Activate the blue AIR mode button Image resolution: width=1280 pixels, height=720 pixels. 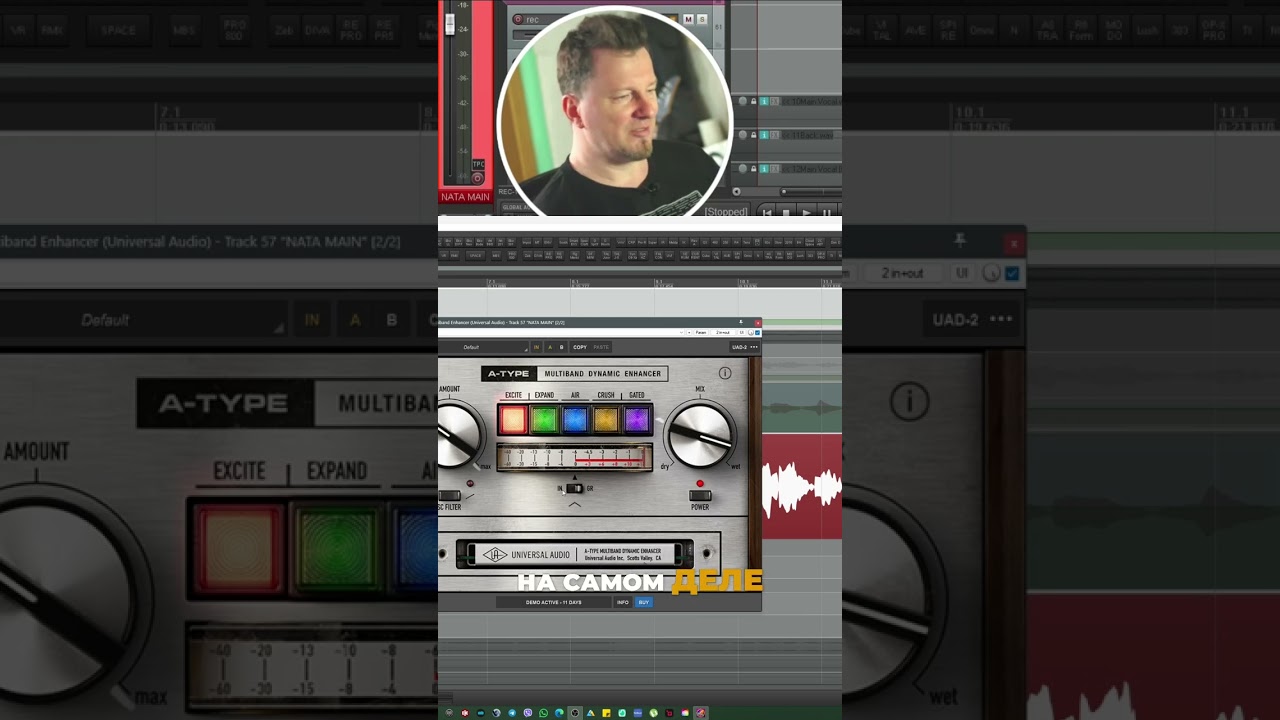pos(575,419)
